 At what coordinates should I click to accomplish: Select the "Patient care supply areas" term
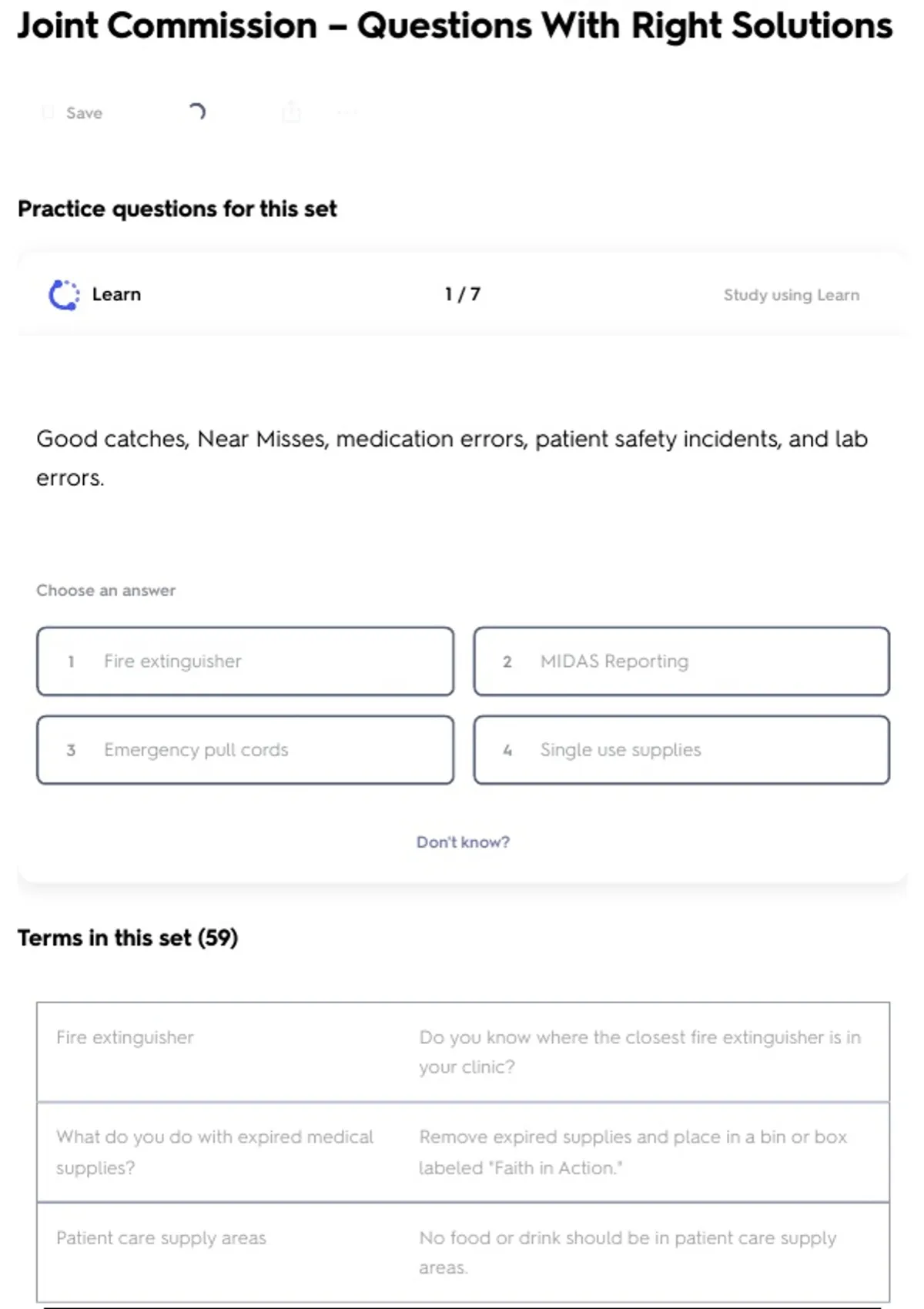tap(161, 1238)
